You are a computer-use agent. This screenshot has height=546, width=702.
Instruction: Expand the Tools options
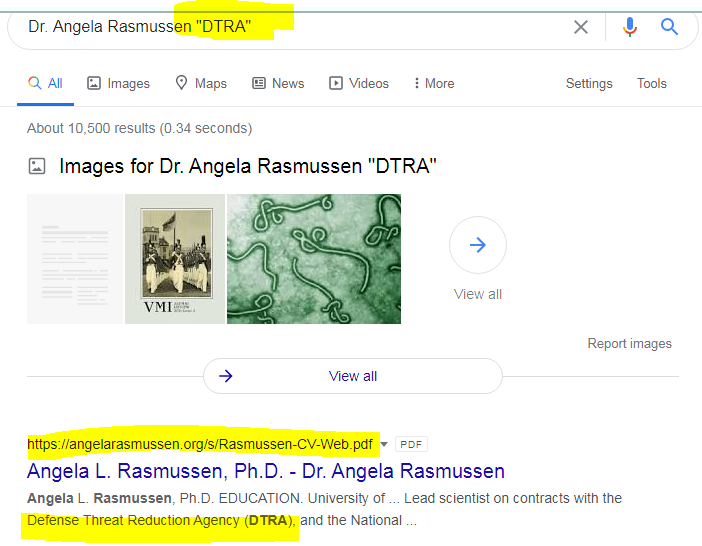(x=652, y=84)
